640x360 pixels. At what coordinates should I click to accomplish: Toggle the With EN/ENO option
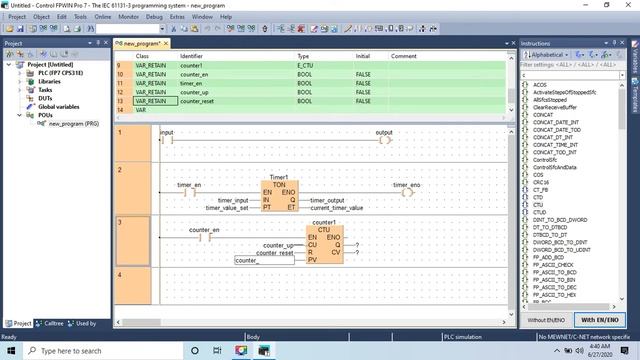tap(600, 320)
